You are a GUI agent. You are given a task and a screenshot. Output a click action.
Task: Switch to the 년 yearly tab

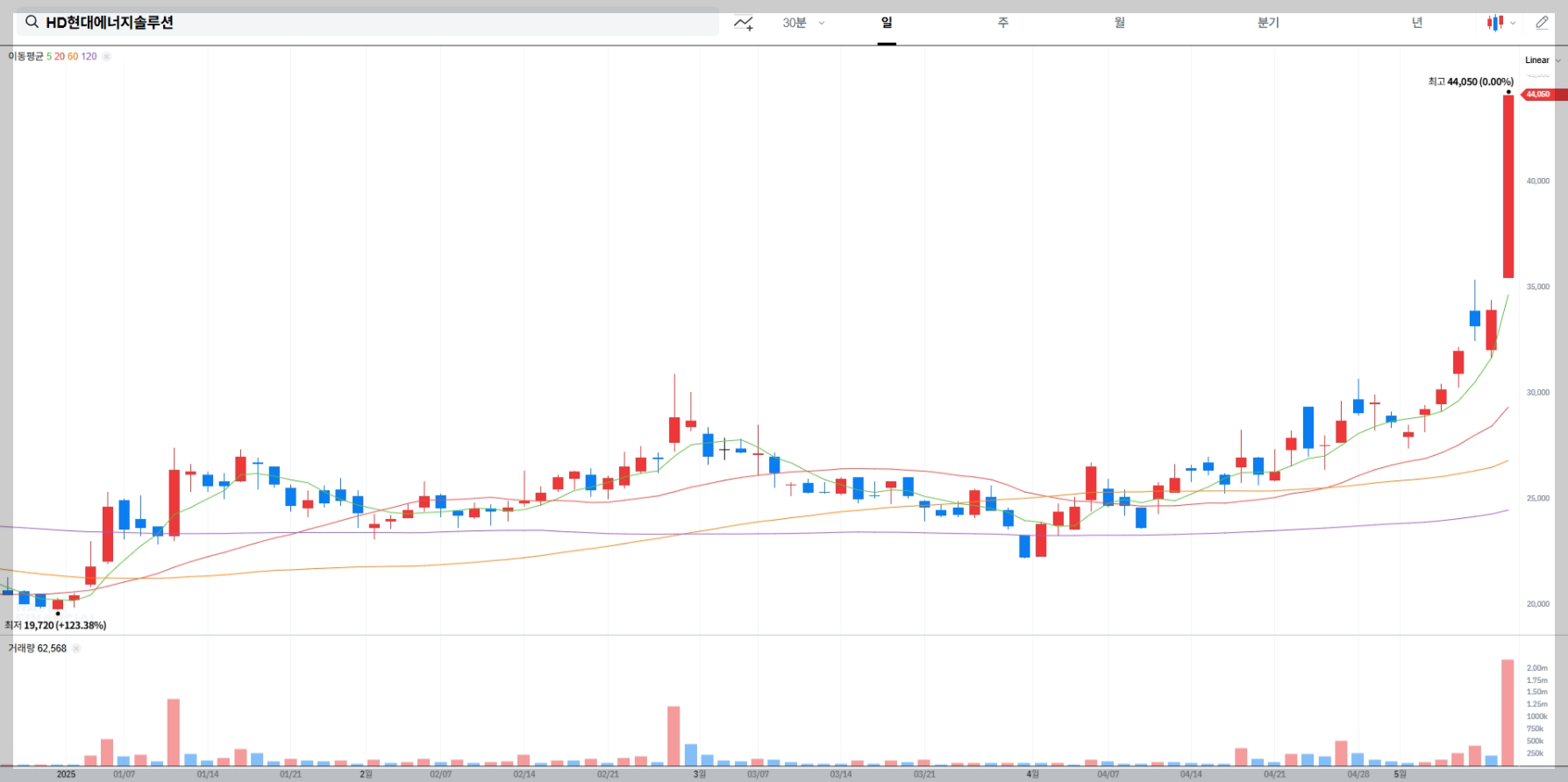pos(1416,23)
